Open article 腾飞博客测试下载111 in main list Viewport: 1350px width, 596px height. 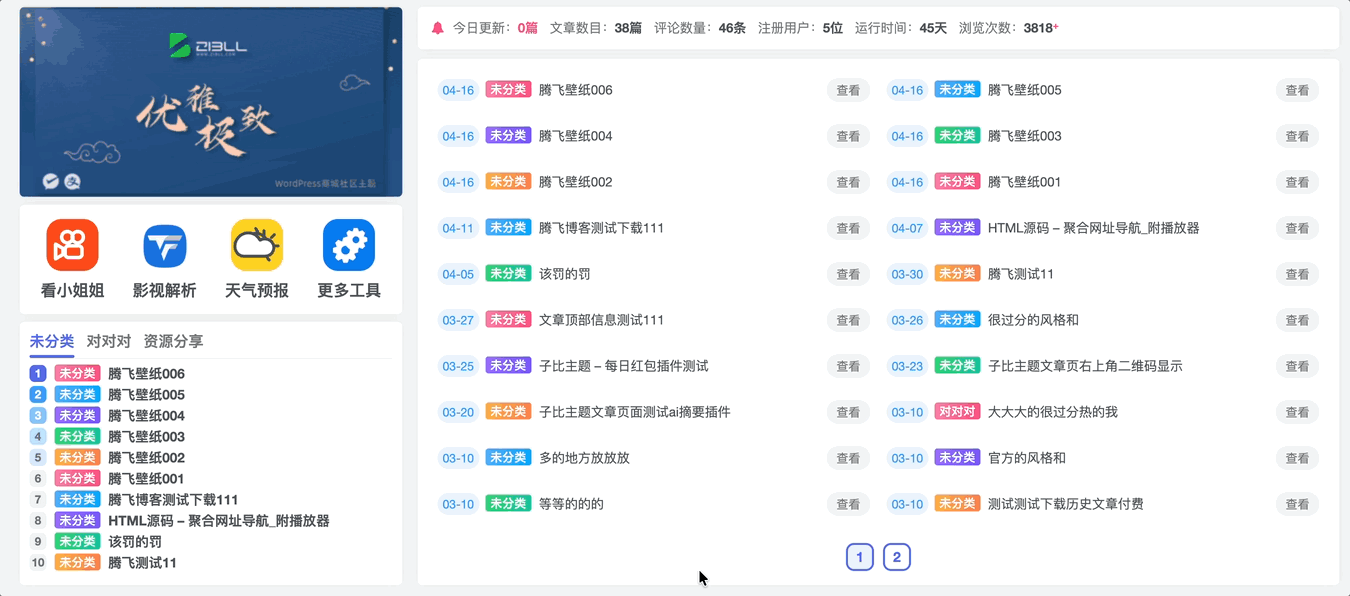tap(601, 228)
